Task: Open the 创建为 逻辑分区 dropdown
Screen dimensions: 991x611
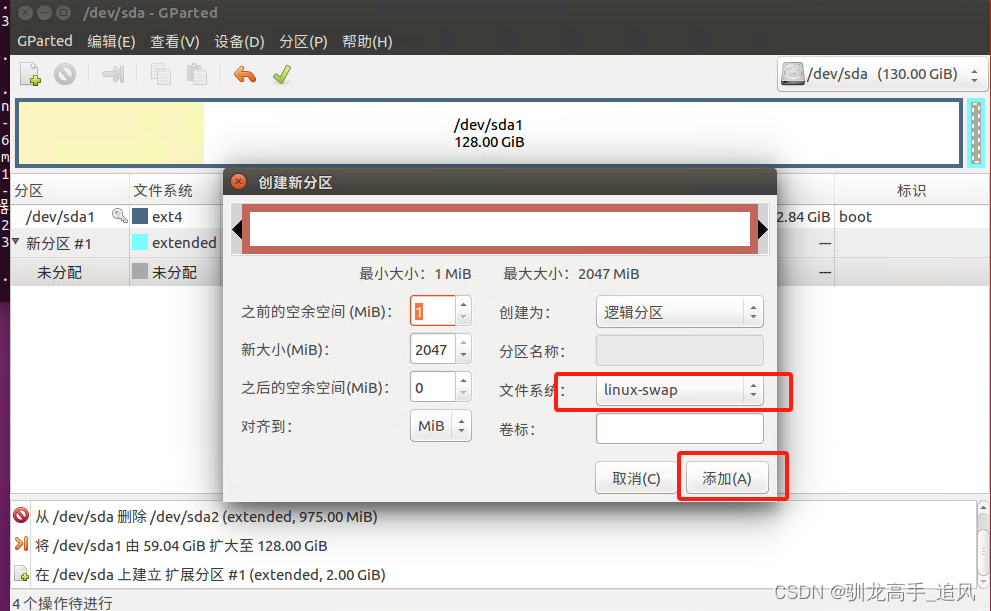Action: point(679,312)
